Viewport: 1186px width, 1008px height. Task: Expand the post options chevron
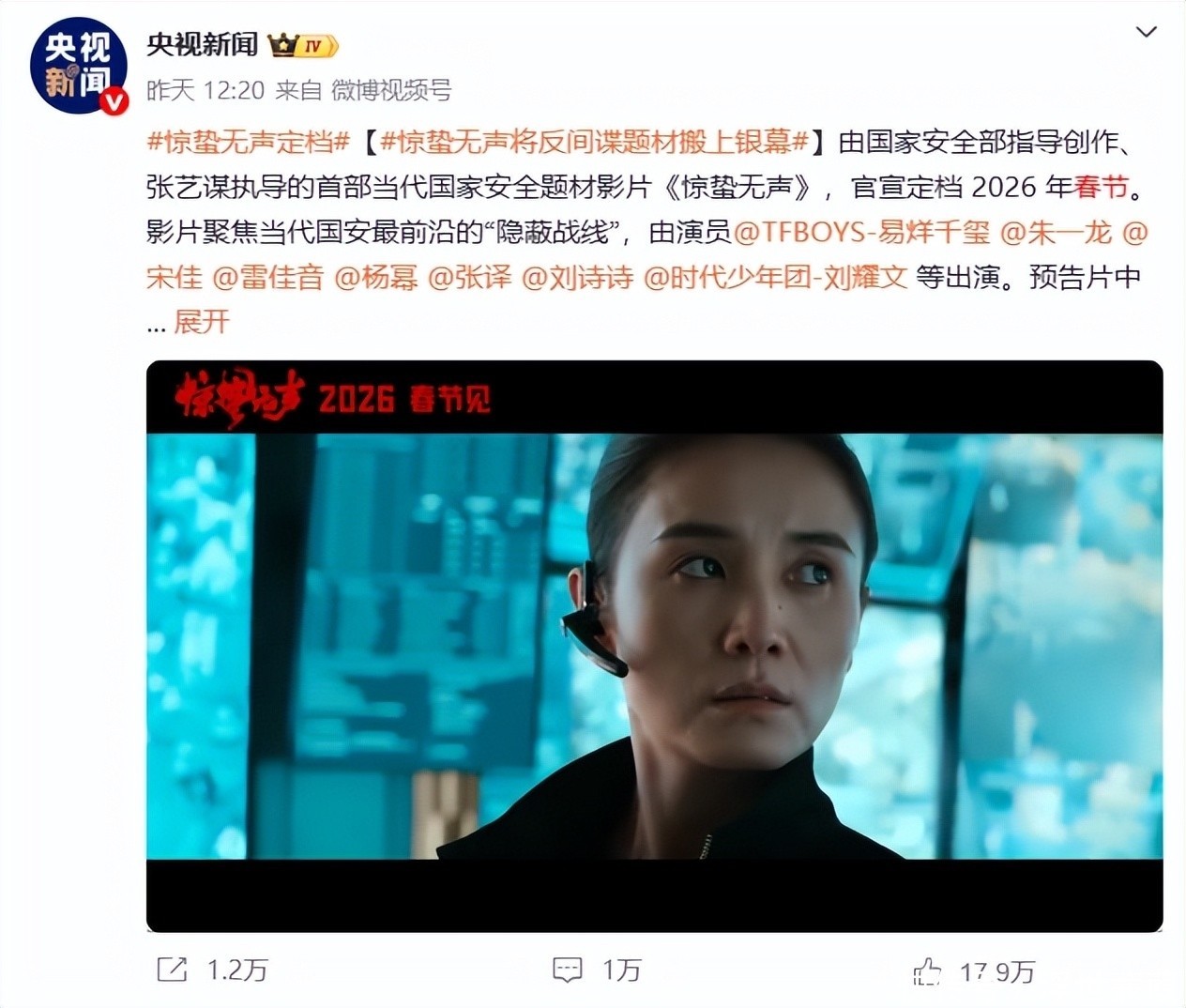pos(1146,33)
